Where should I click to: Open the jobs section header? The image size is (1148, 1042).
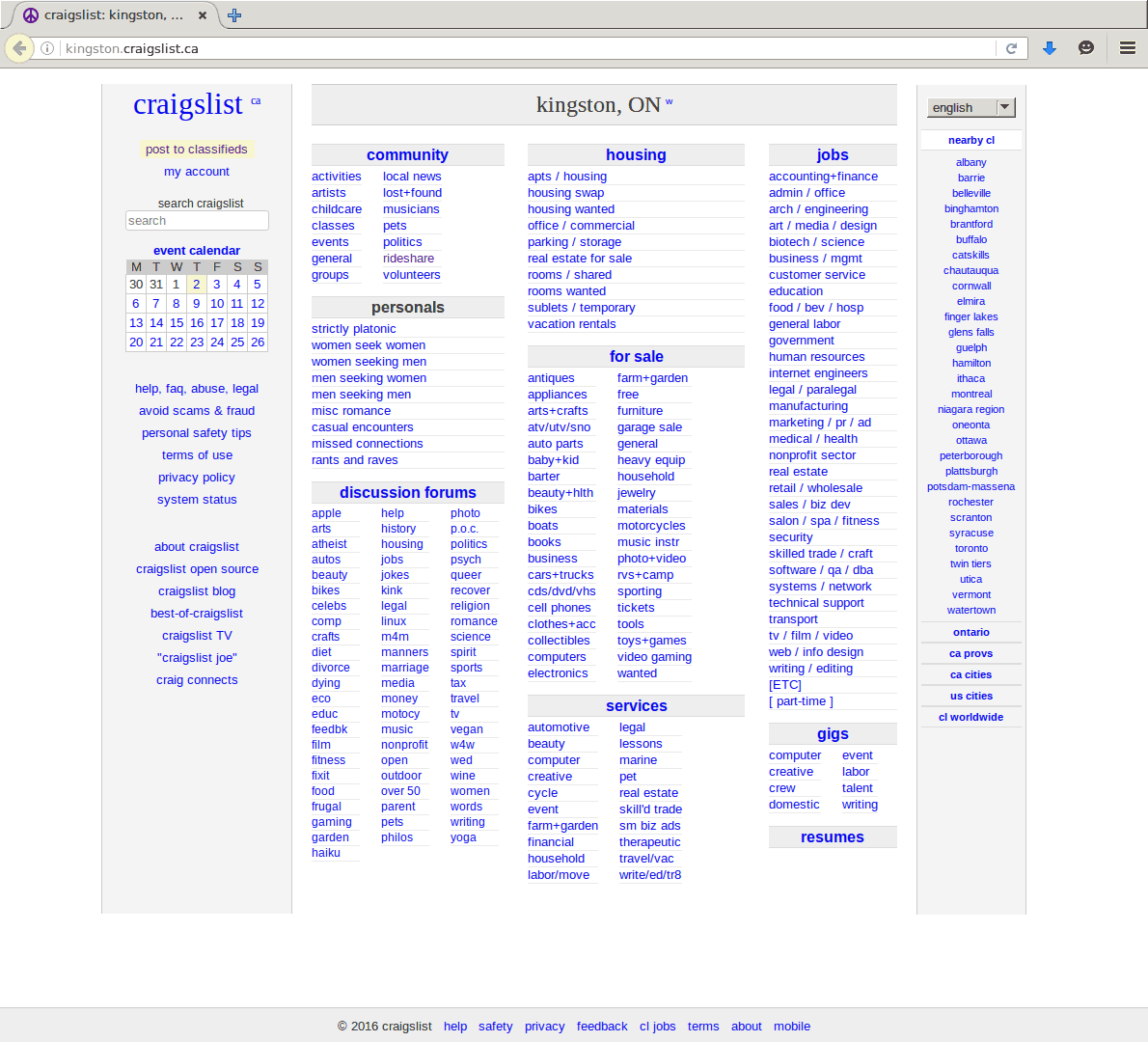(x=833, y=154)
